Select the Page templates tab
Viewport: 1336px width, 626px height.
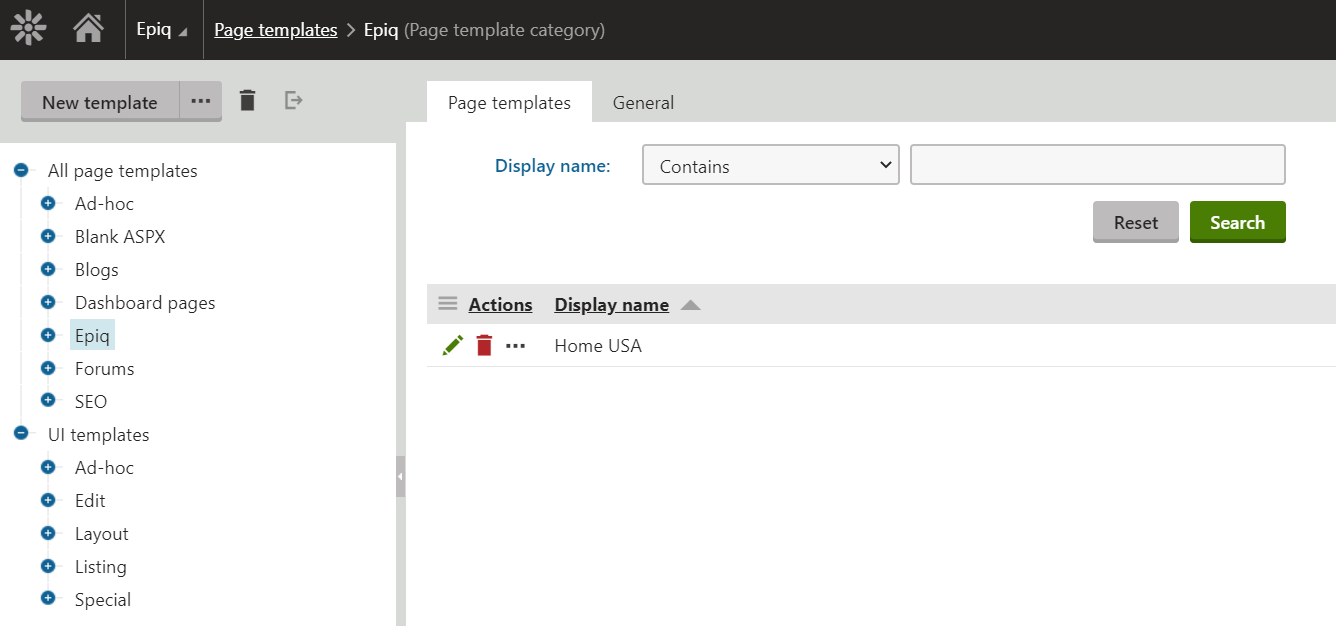pos(509,102)
